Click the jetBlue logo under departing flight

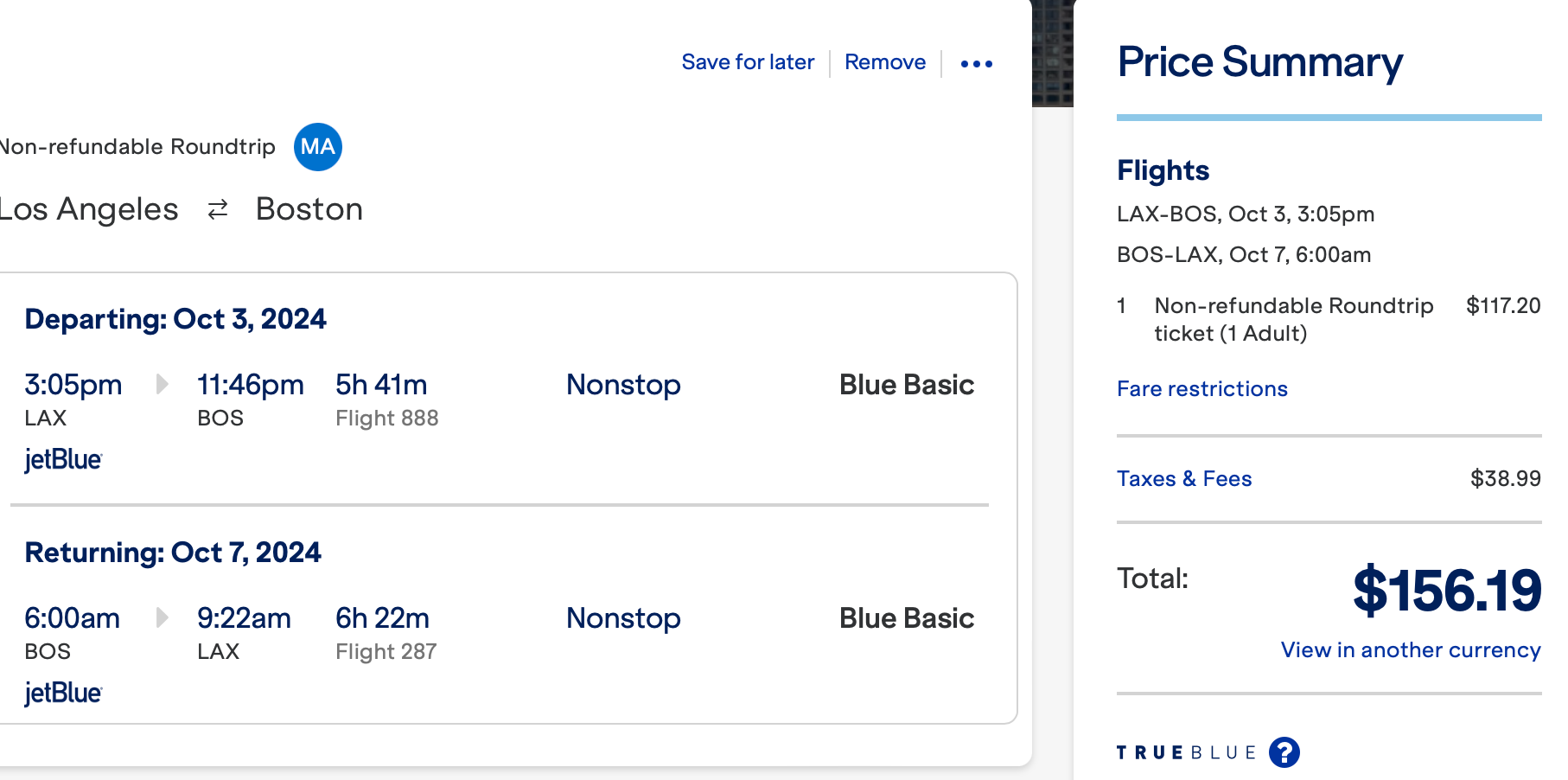click(63, 459)
